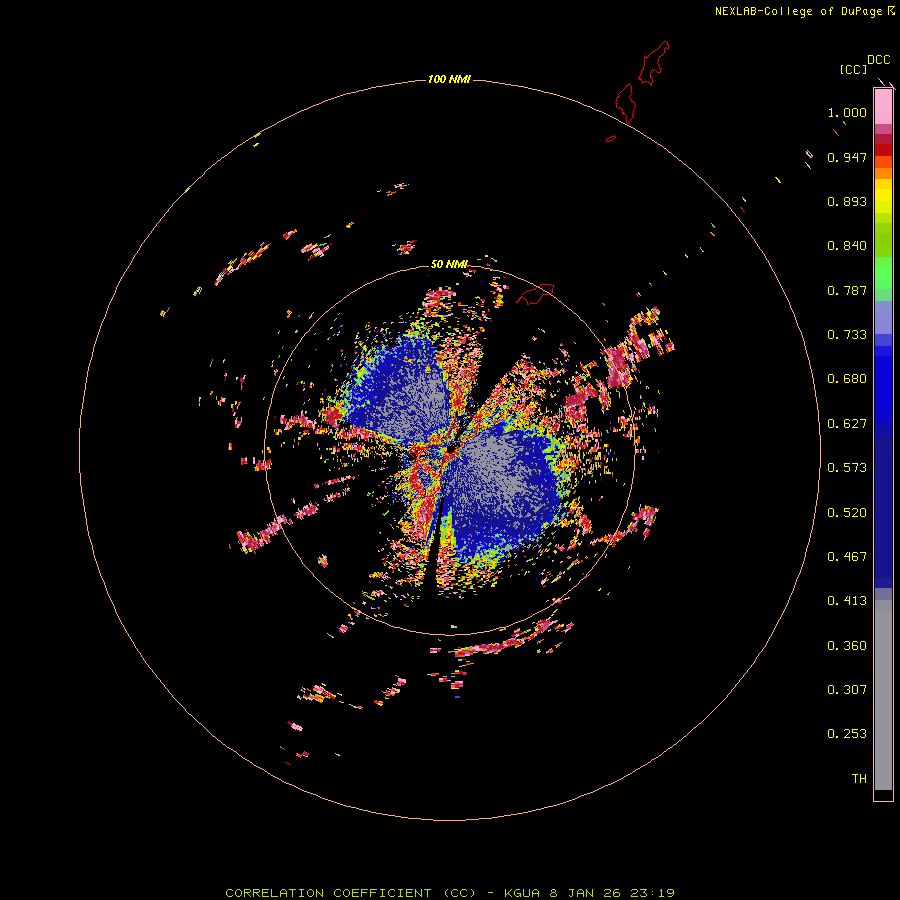Click the 0.360 scale value
The height and width of the screenshot is (900, 900).
847,646
